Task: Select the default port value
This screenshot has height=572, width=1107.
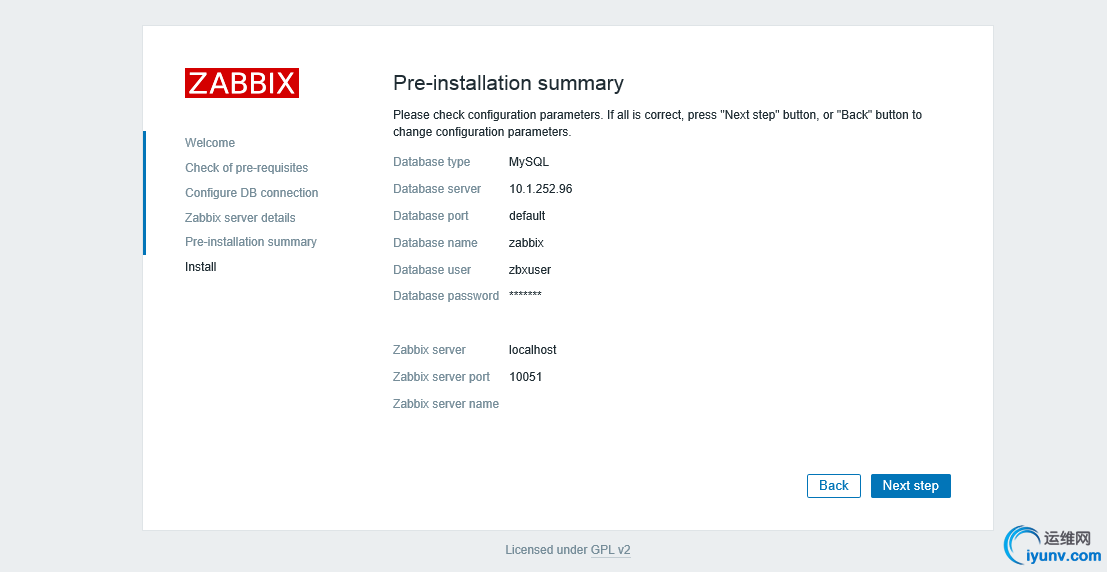Action: click(x=527, y=215)
